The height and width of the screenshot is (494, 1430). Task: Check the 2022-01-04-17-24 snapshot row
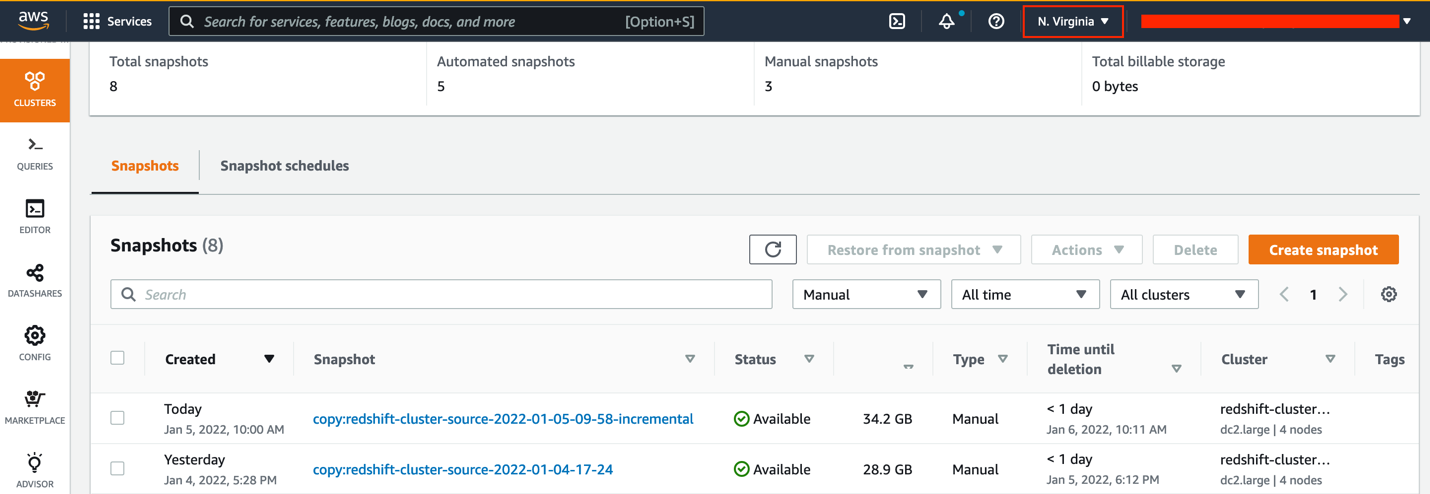pyautogui.click(x=118, y=468)
